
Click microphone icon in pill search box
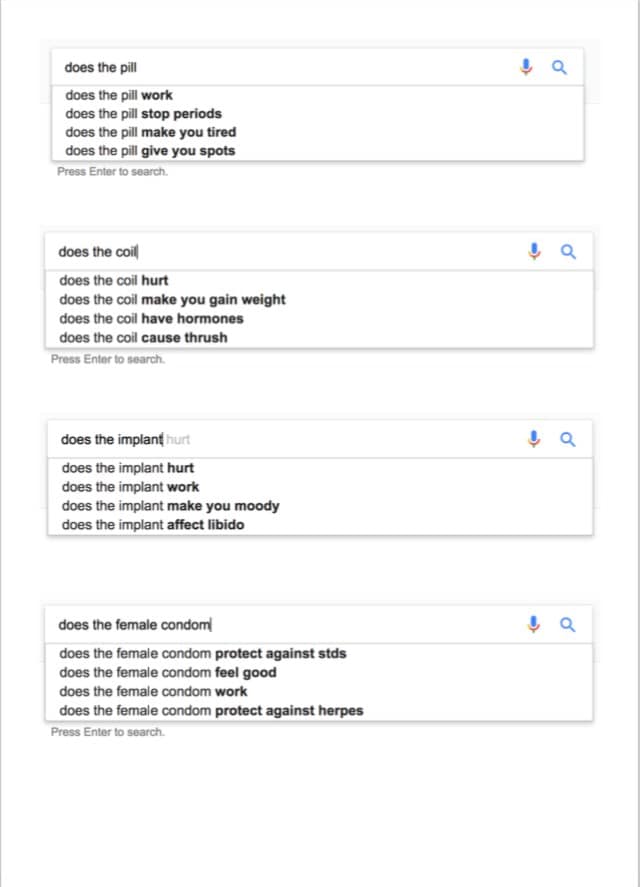tap(526, 68)
